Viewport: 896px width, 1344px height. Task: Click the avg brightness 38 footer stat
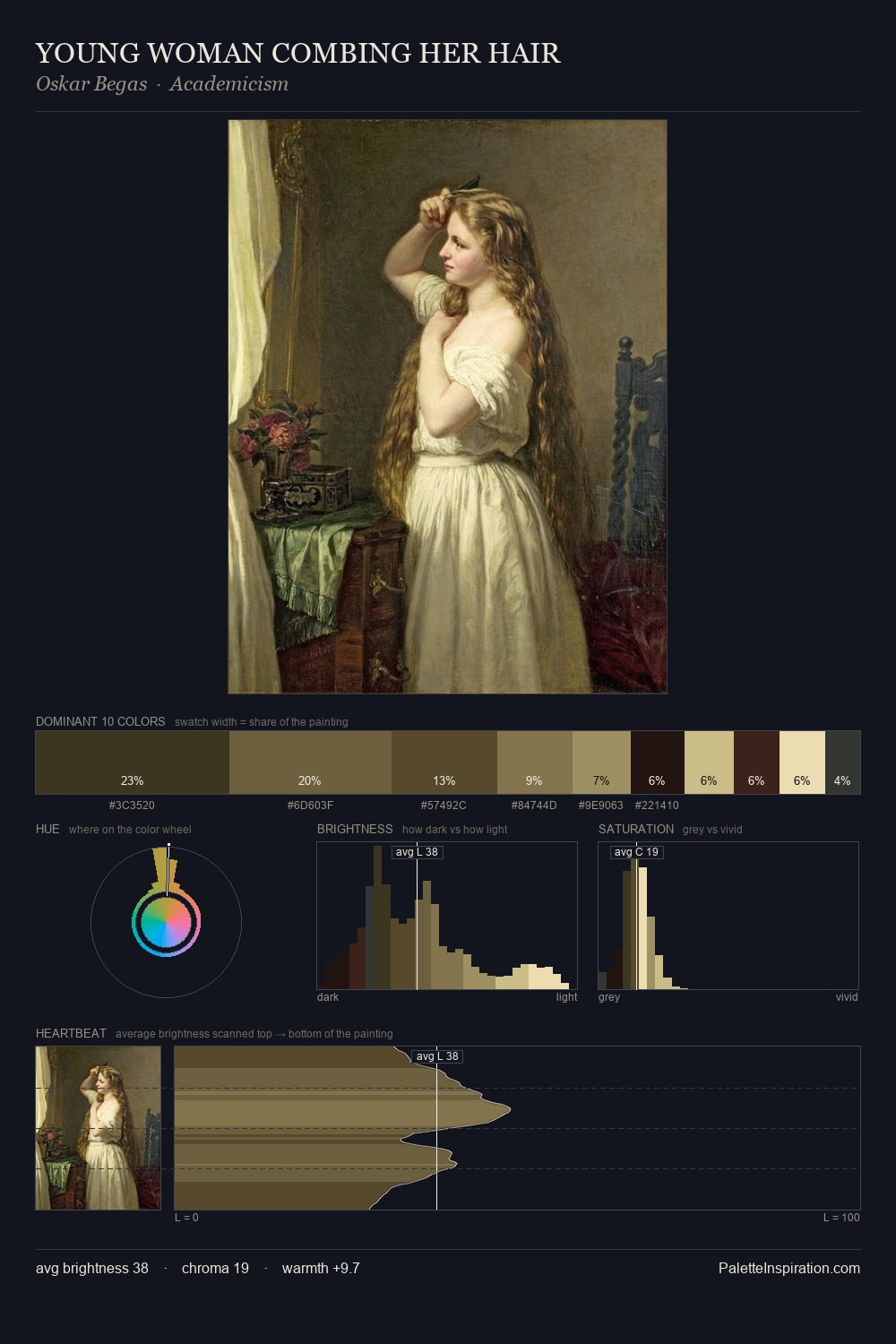coord(92,1268)
